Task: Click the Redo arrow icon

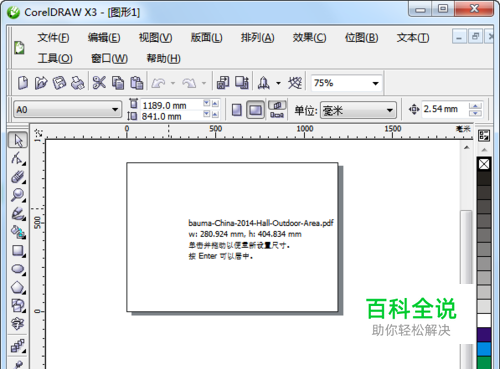Action: pyautogui.click(x=189, y=83)
